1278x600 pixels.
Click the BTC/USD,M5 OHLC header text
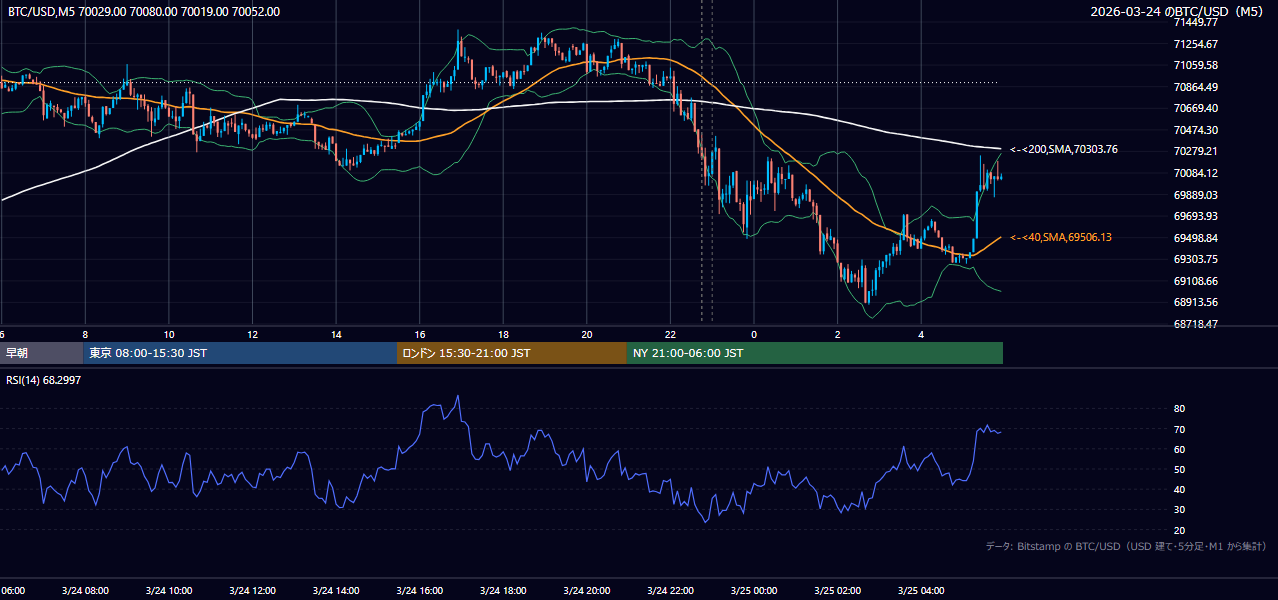click(x=144, y=12)
